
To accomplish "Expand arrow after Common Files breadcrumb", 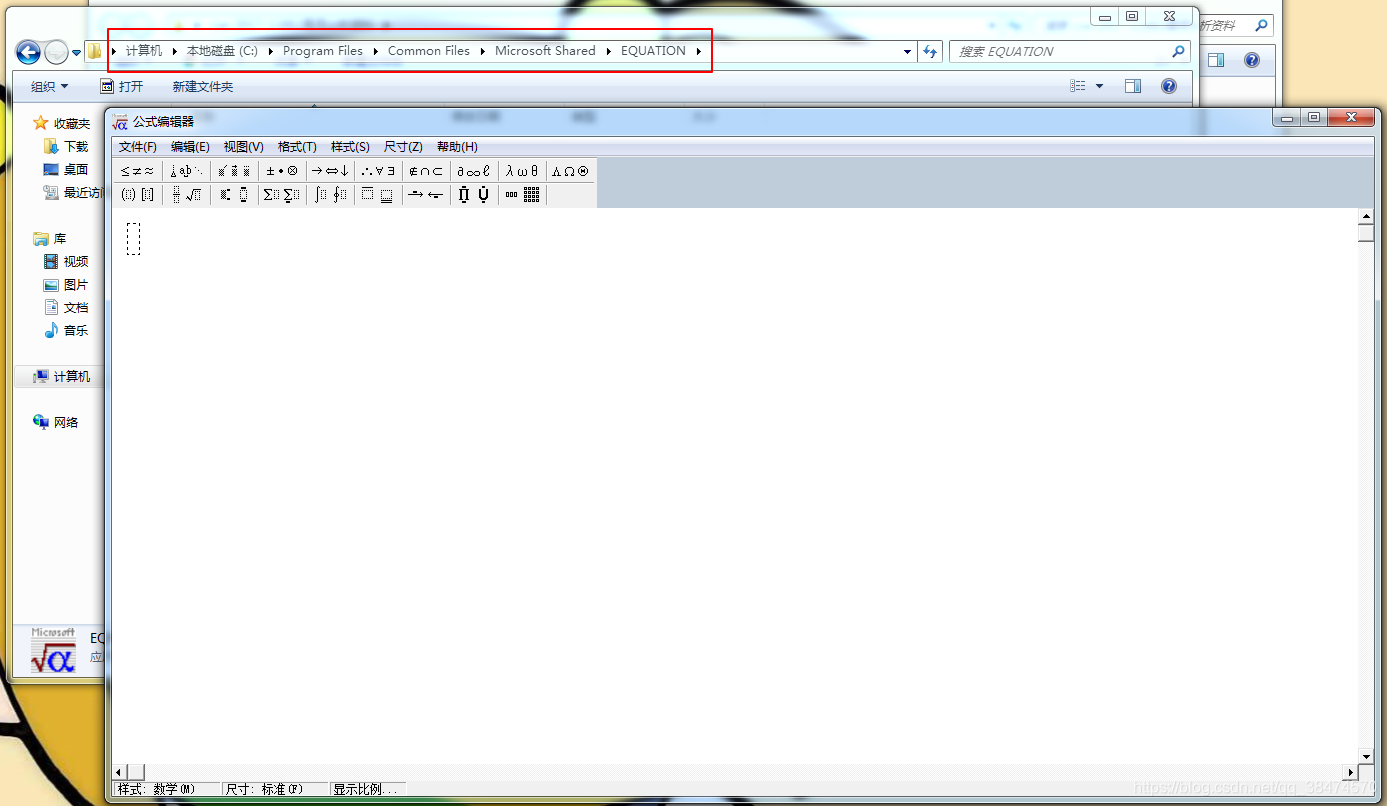I will pyautogui.click(x=483, y=51).
